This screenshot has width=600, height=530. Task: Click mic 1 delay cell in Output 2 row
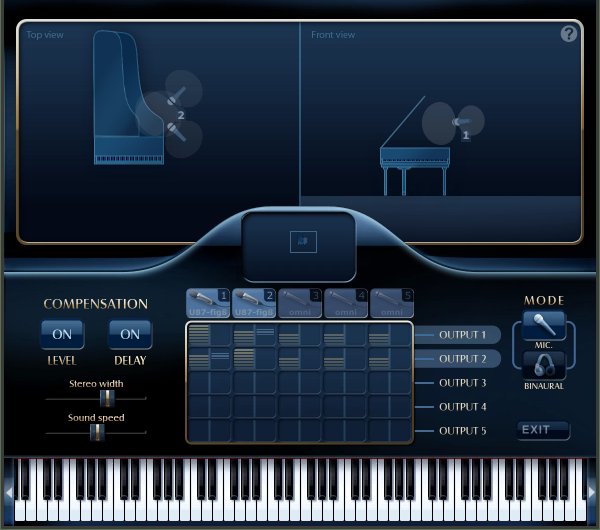point(221,359)
